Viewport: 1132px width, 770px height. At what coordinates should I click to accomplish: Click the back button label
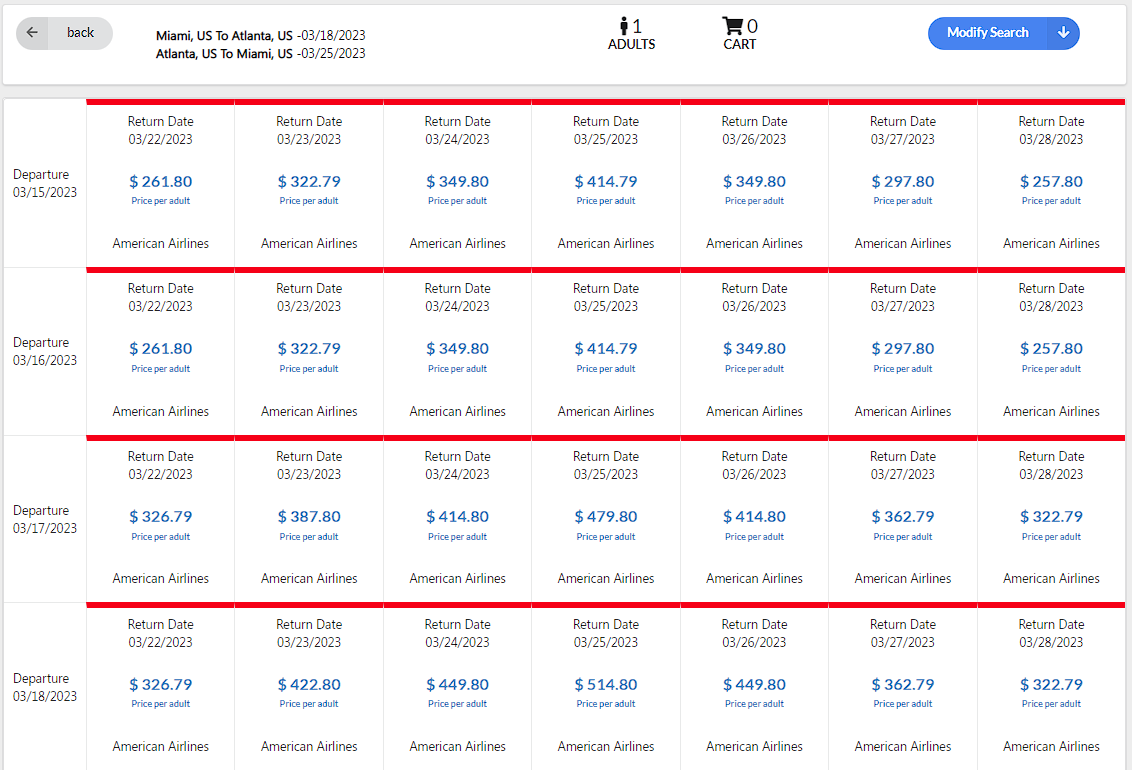80,32
